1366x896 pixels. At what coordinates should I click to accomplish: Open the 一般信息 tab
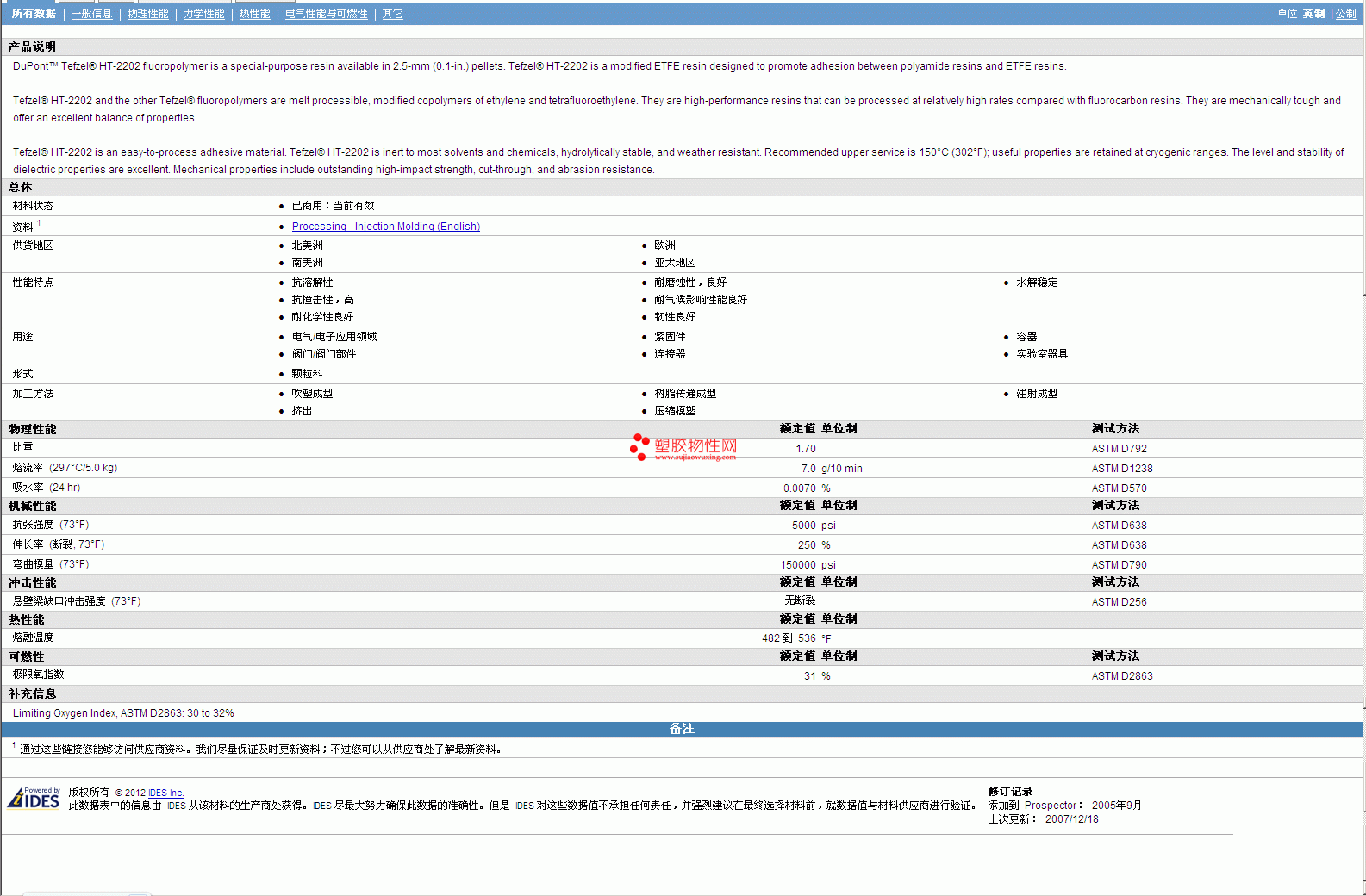(x=91, y=14)
